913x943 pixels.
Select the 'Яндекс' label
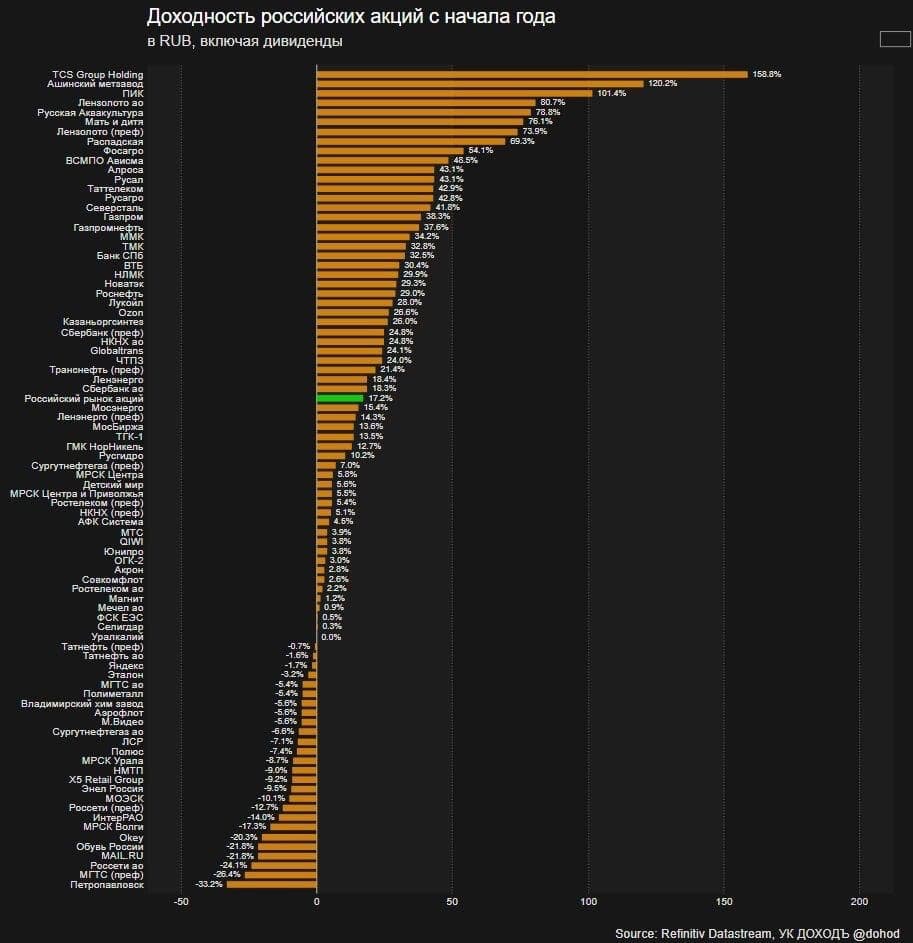pos(126,666)
